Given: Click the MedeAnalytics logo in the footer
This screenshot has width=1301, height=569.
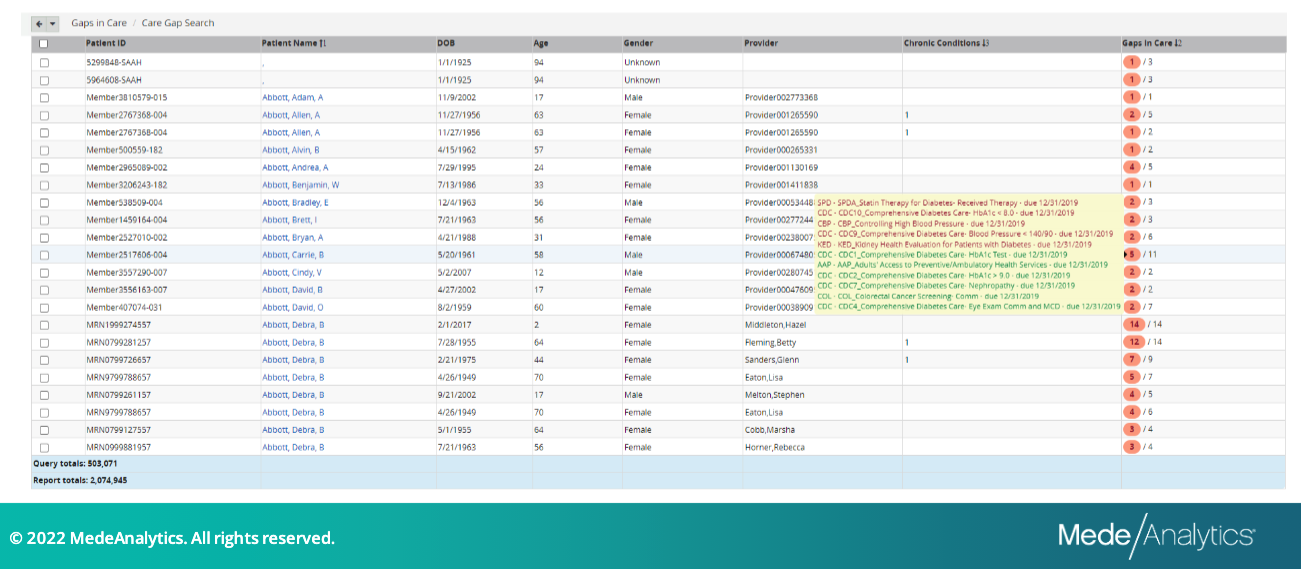Looking at the screenshot, I should point(1156,535).
